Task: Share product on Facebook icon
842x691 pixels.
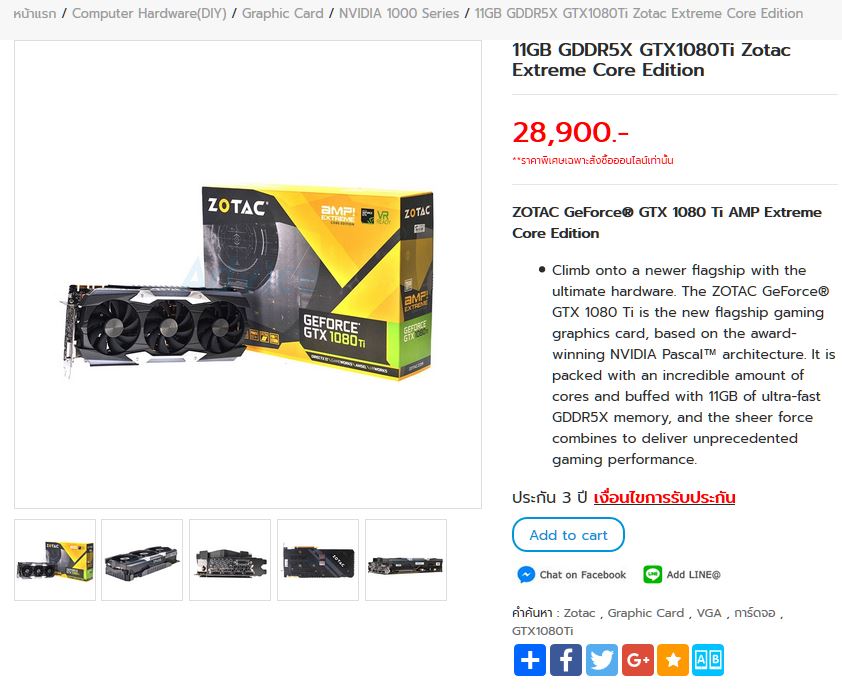Action: point(565,660)
